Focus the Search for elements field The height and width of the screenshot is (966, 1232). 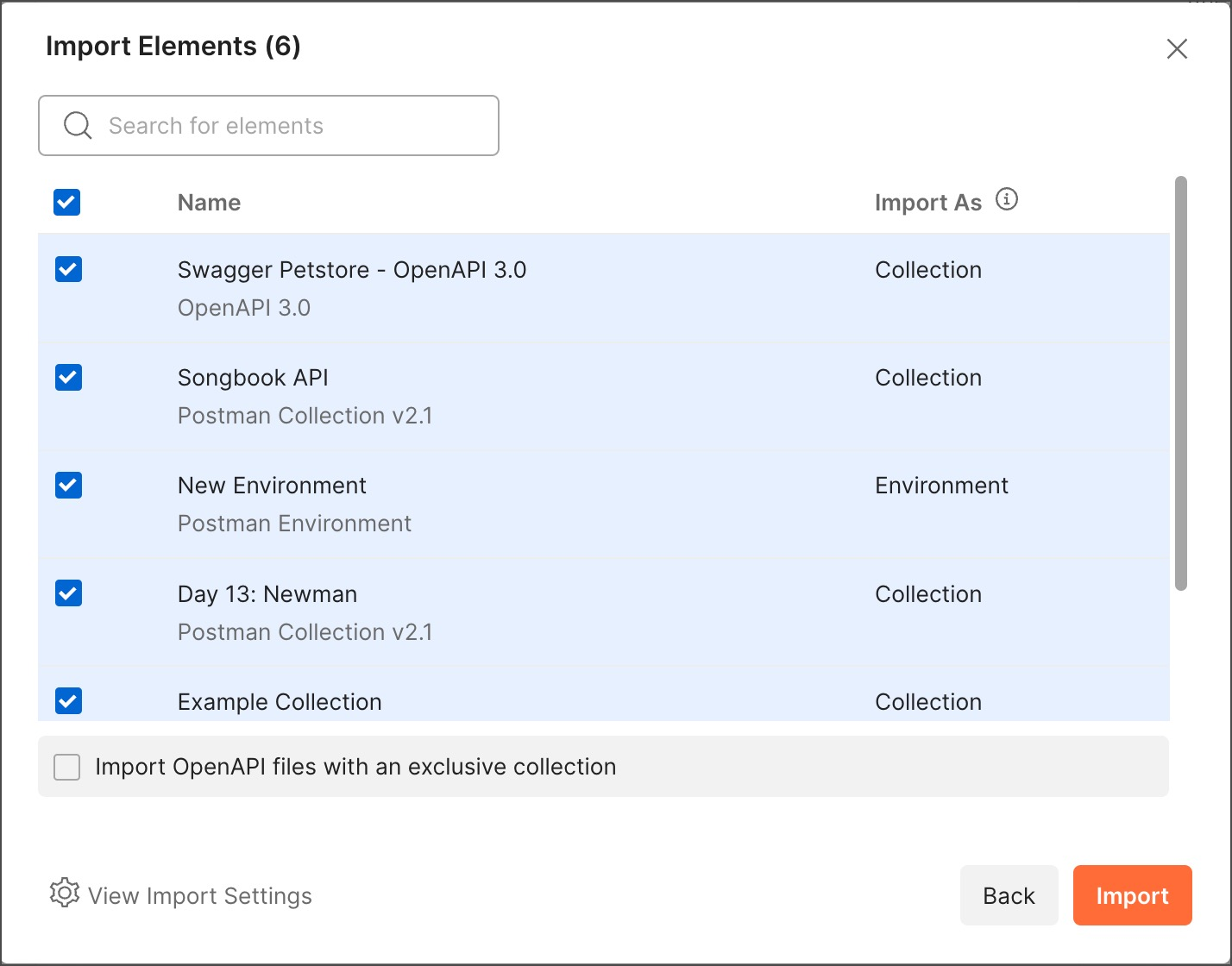(x=268, y=125)
